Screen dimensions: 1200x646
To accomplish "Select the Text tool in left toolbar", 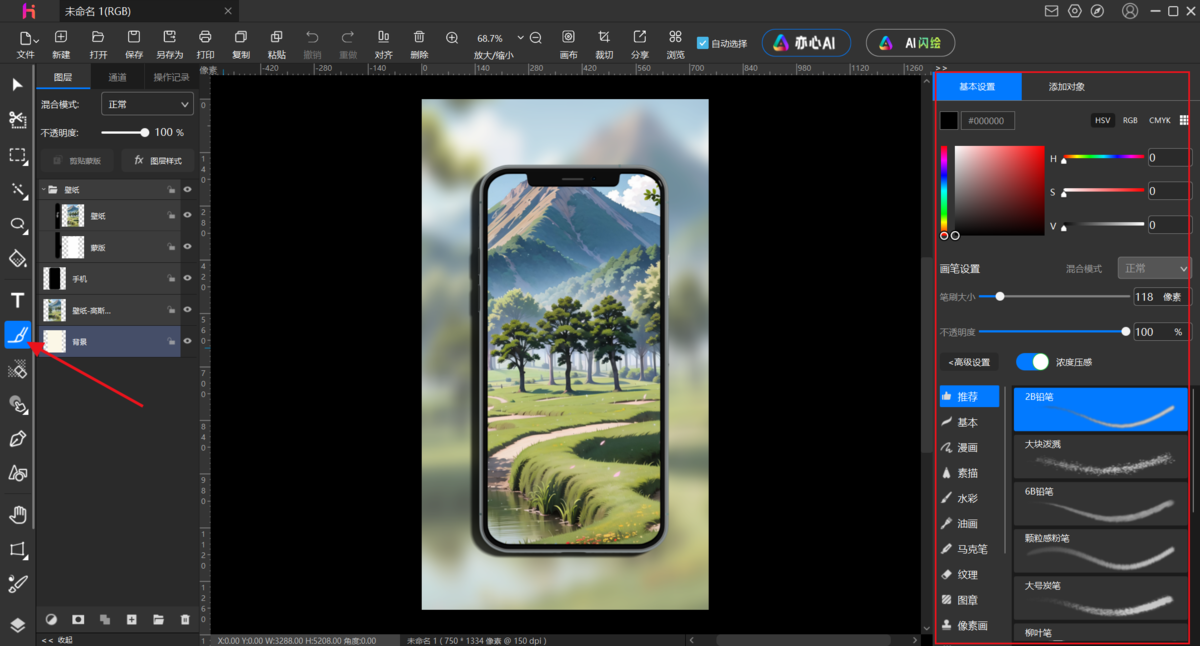I will tap(17, 300).
